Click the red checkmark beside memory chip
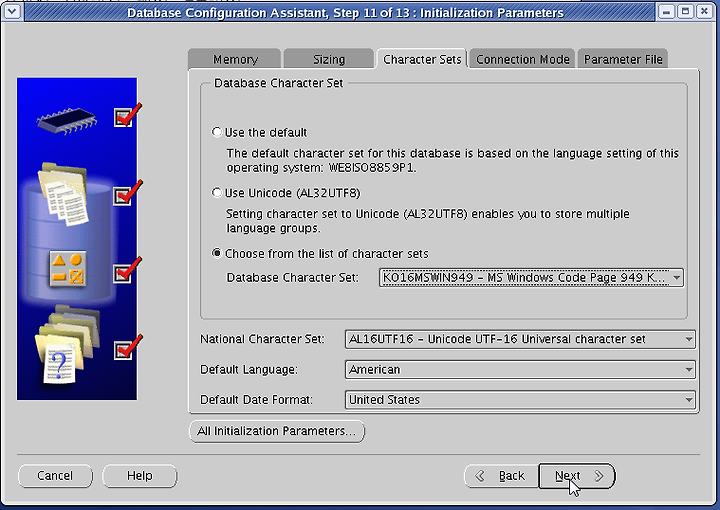Screen dimensions: 720x510 coord(128,115)
